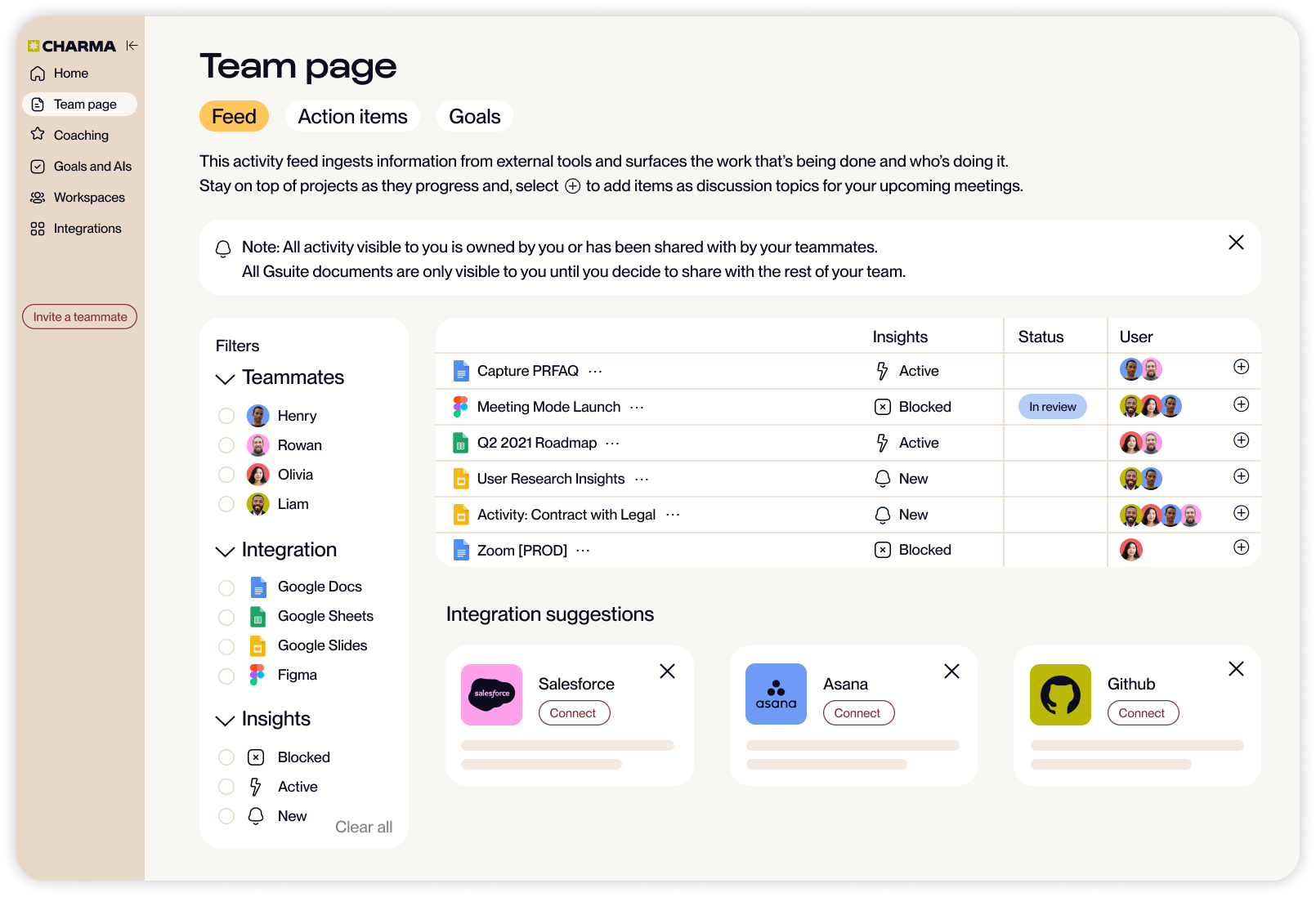Open more options for Zoom [PROD]
This screenshot has width=1316, height=897.
point(583,551)
